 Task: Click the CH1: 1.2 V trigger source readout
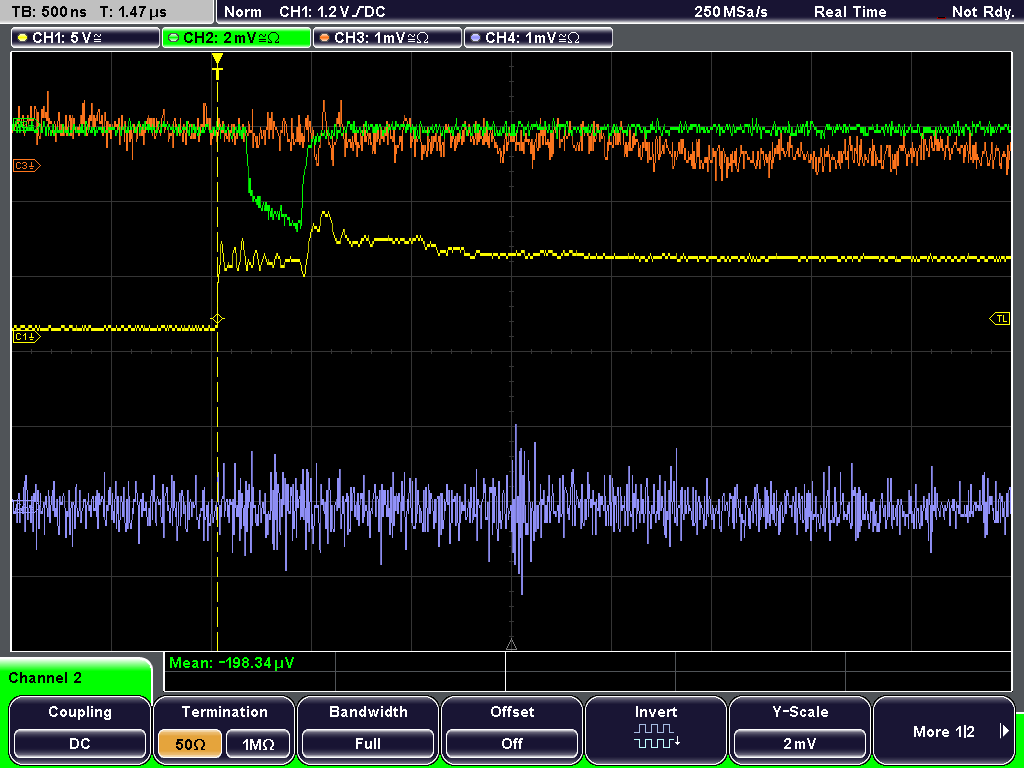coord(332,12)
